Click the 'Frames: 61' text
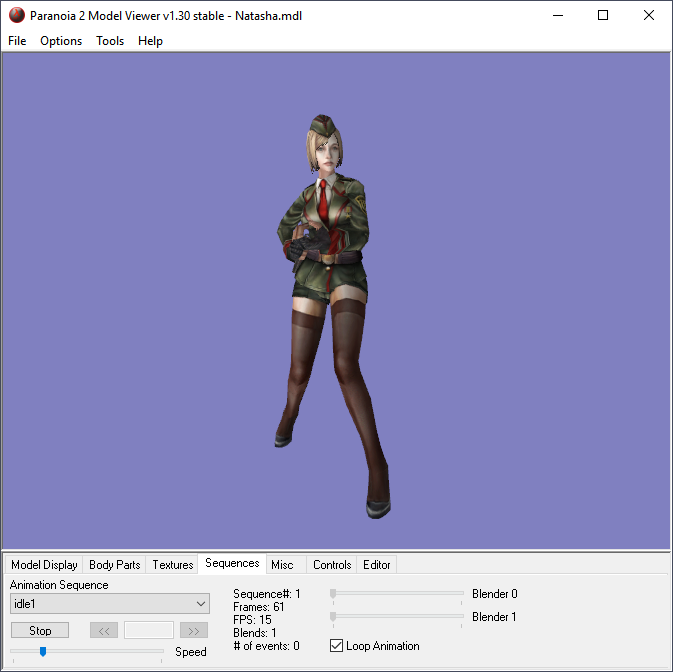673x672 pixels. (x=258, y=607)
